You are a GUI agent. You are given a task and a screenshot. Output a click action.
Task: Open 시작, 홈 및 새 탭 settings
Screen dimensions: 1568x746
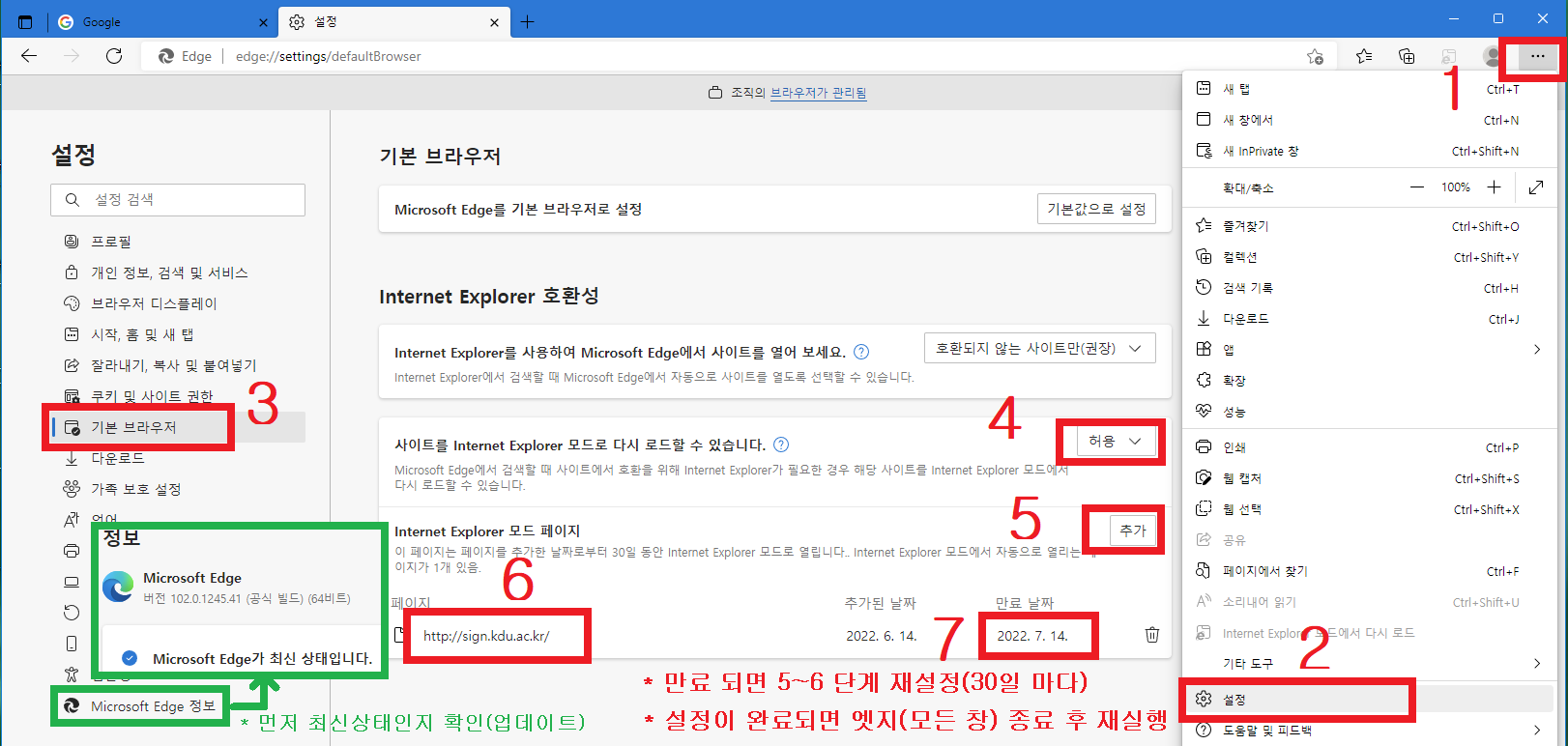178,334
